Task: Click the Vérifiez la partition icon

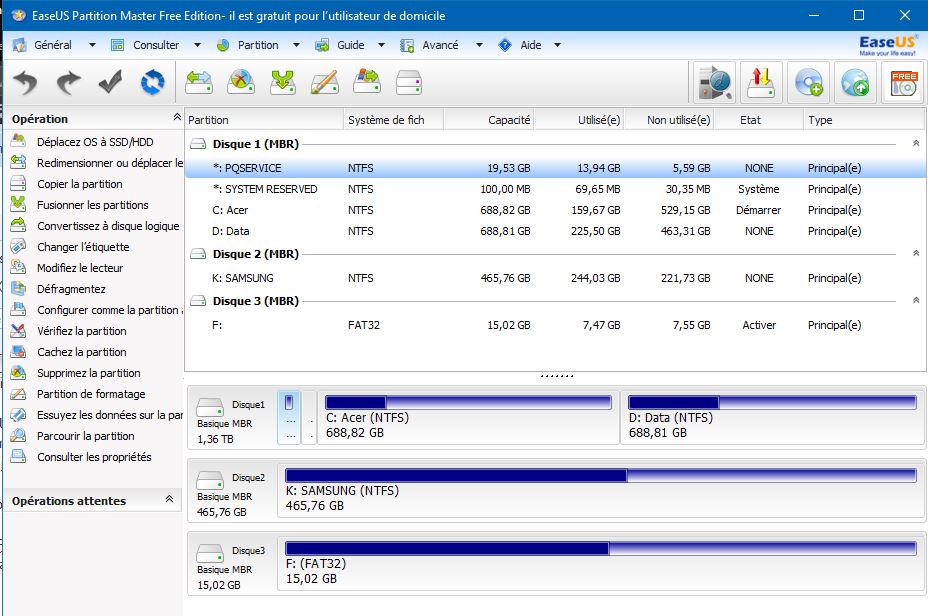Action: (x=18, y=331)
